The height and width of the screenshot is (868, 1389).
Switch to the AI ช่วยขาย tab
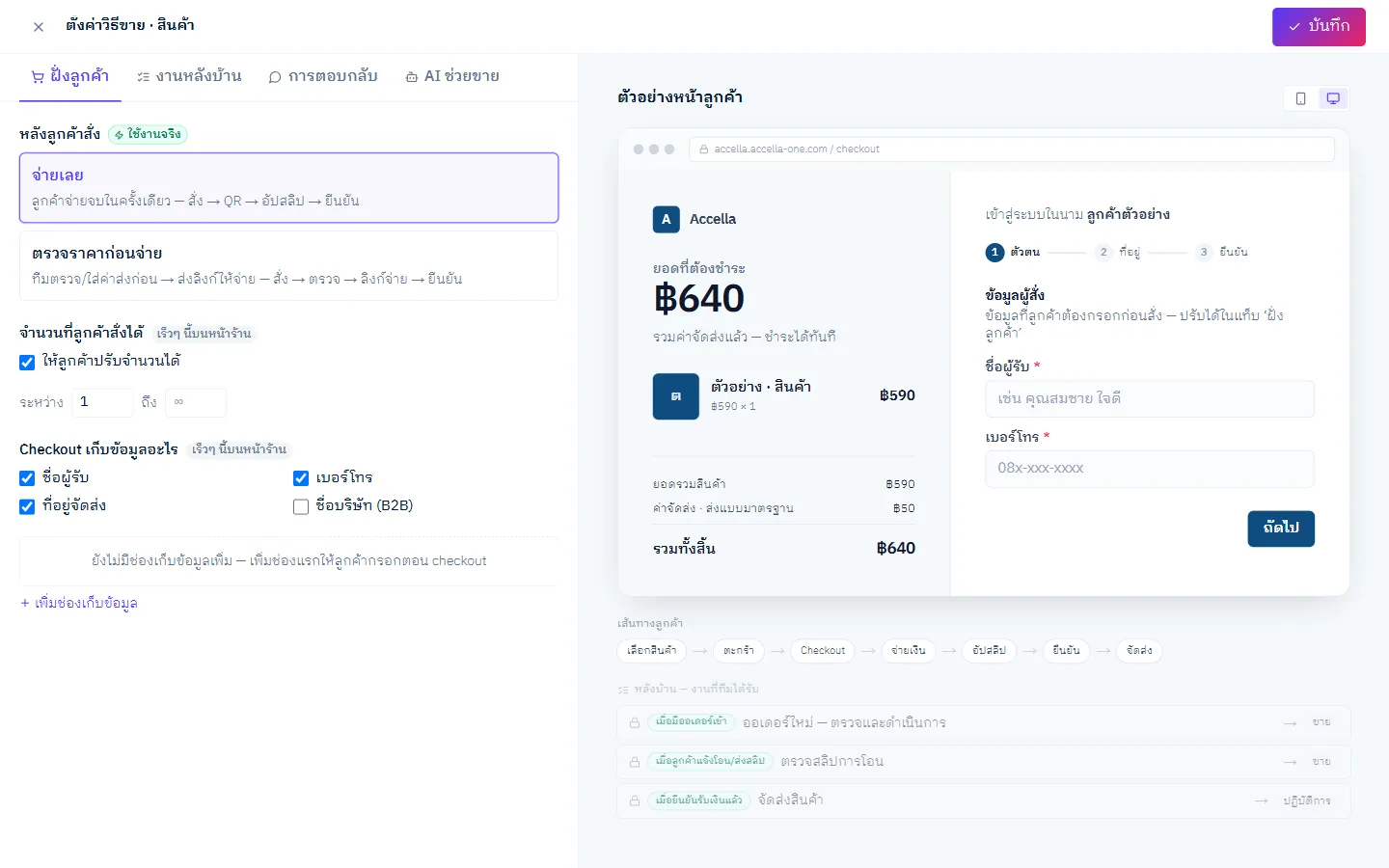[x=452, y=76]
